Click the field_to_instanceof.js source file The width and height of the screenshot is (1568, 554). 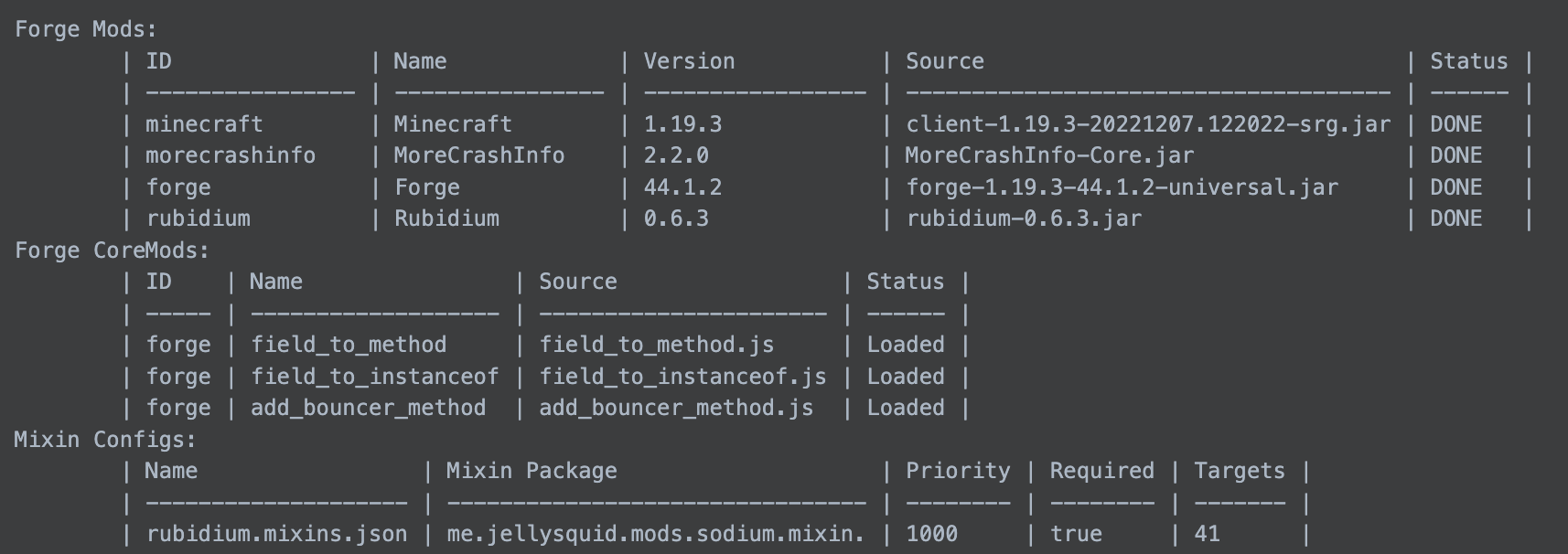[682, 377]
